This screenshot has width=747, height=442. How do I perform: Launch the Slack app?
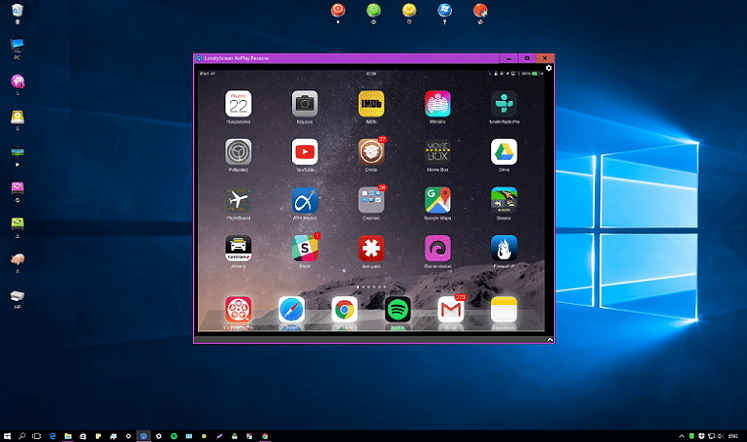point(305,248)
